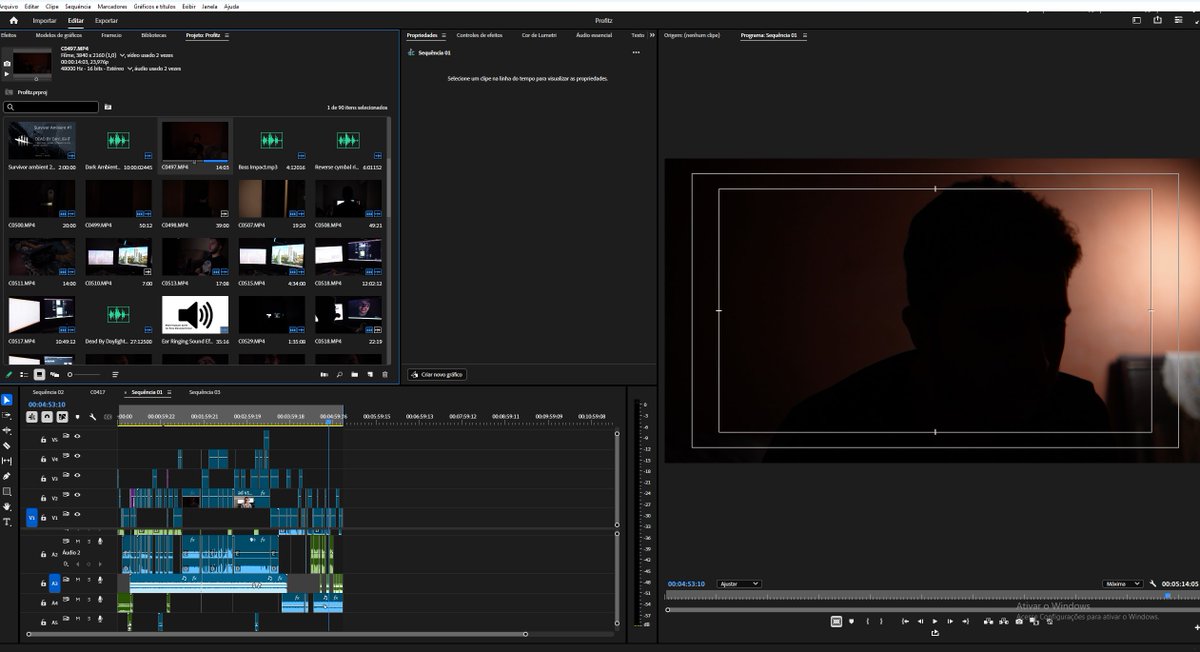Viewport: 1200px width, 652px height.
Task: Hide video track V5 with eye icon
Action: [77, 437]
